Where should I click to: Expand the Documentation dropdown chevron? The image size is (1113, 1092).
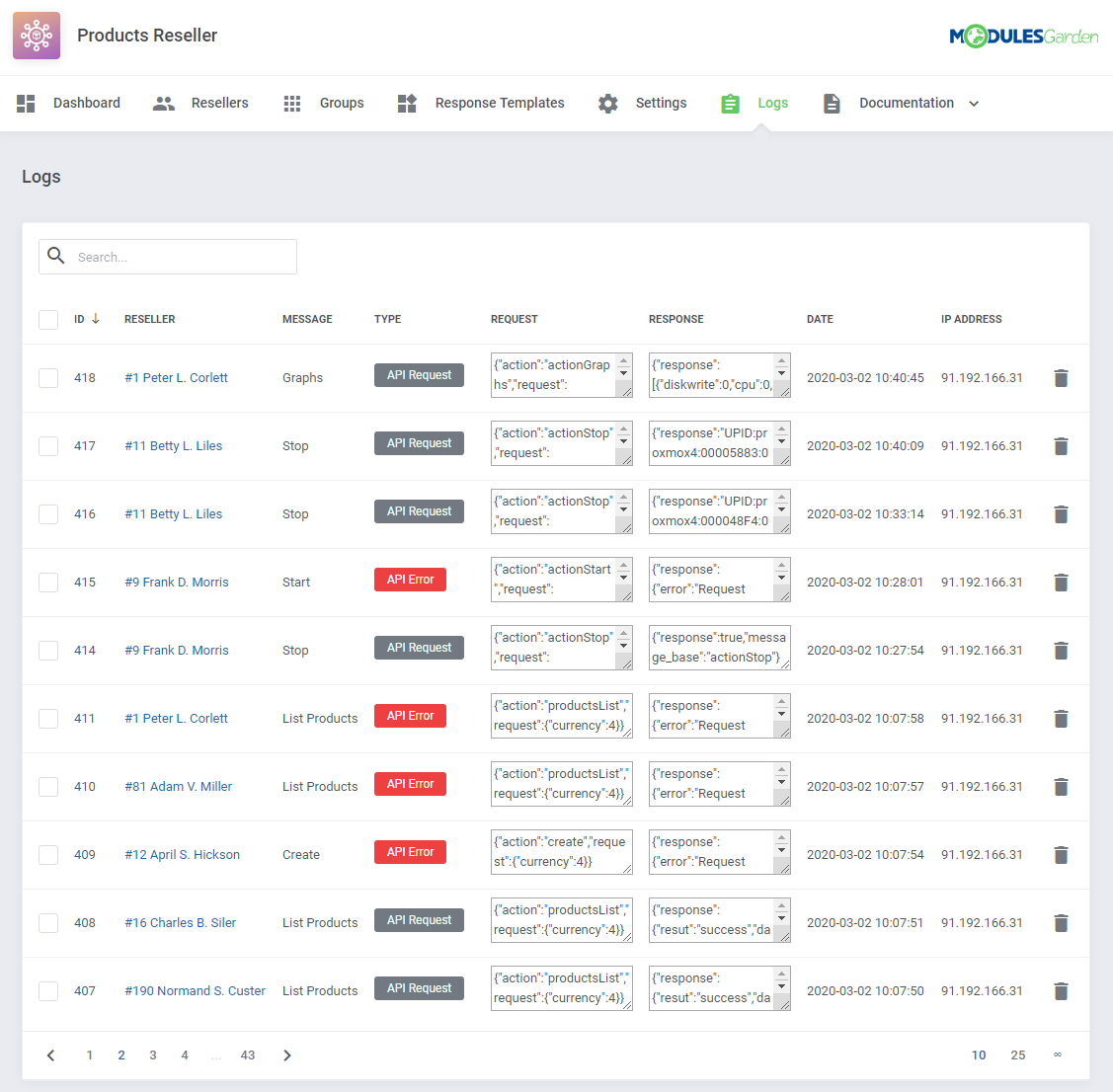974,104
